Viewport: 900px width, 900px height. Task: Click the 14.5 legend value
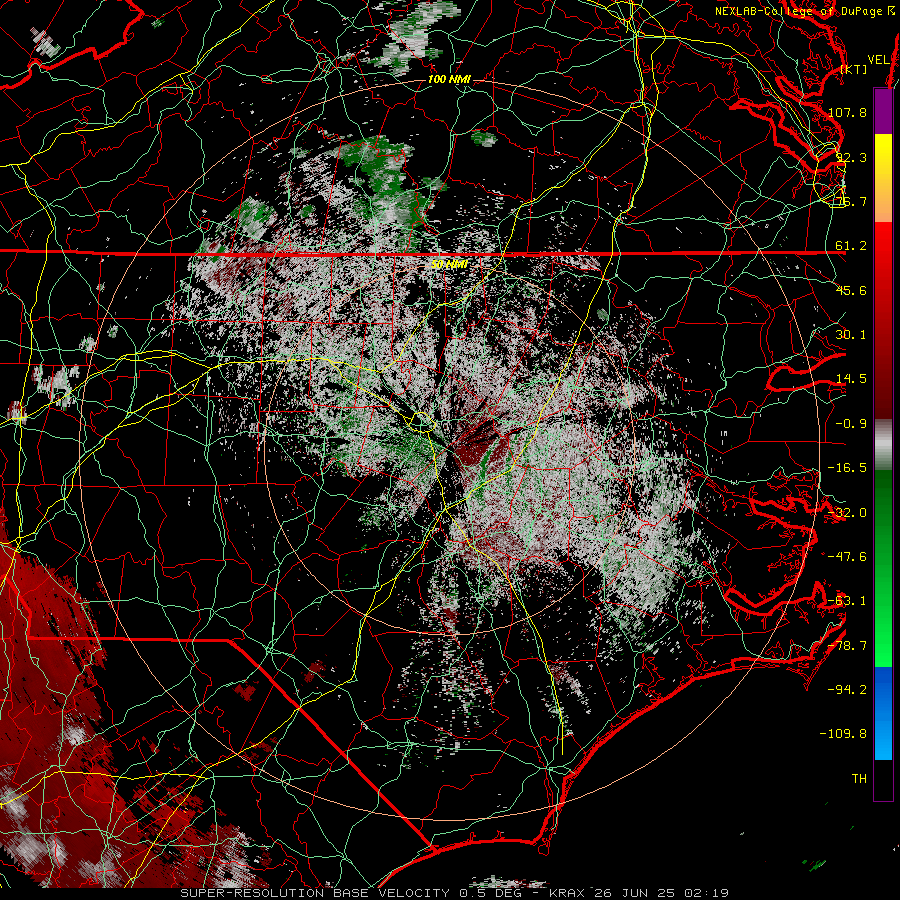pos(851,379)
